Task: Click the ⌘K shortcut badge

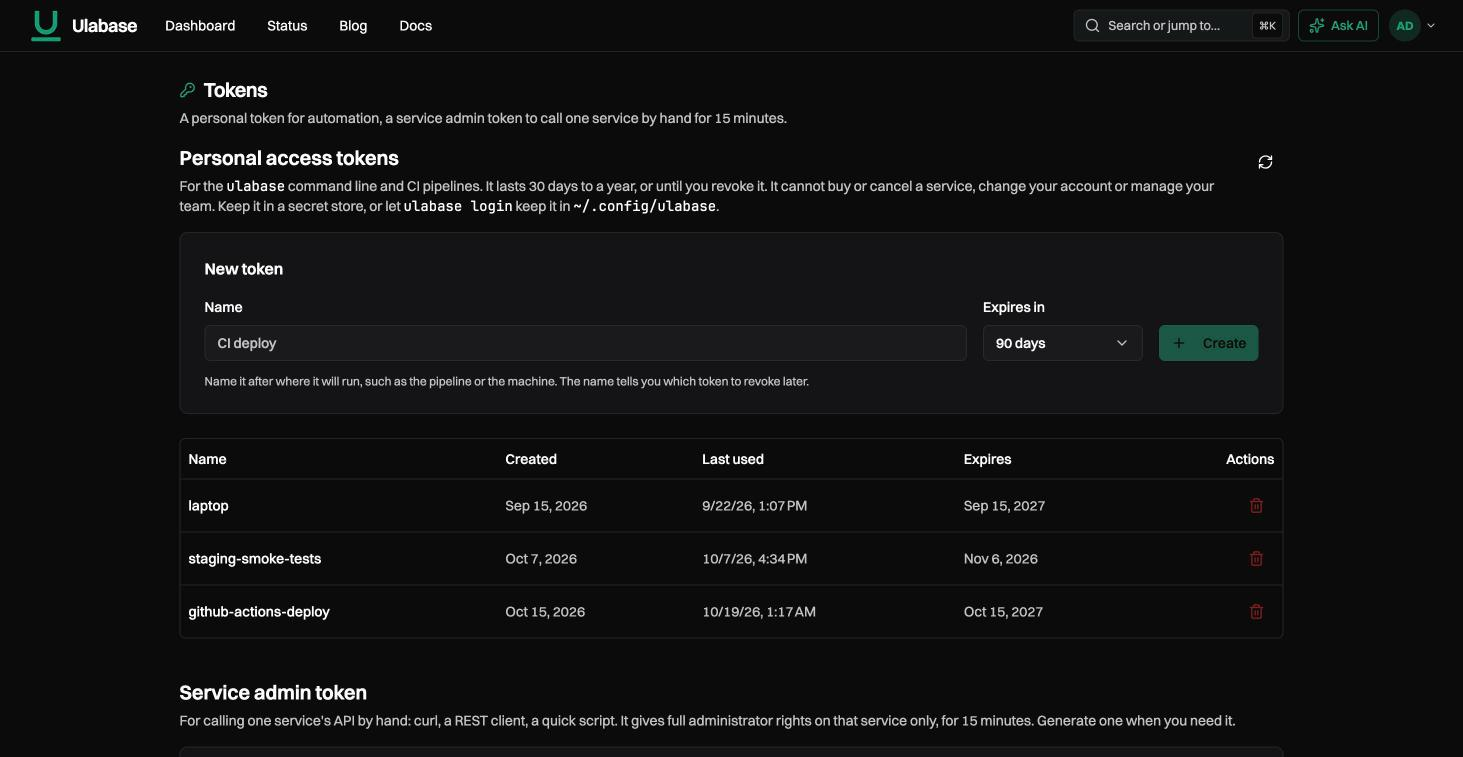Action: pyautogui.click(x=1267, y=26)
